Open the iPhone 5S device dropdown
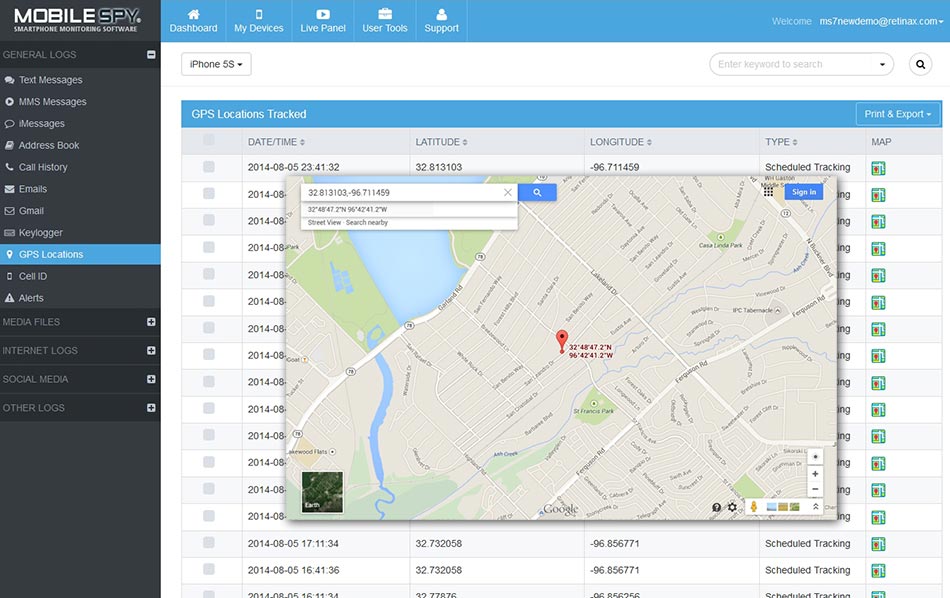The width and height of the screenshot is (950, 598). click(216, 65)
